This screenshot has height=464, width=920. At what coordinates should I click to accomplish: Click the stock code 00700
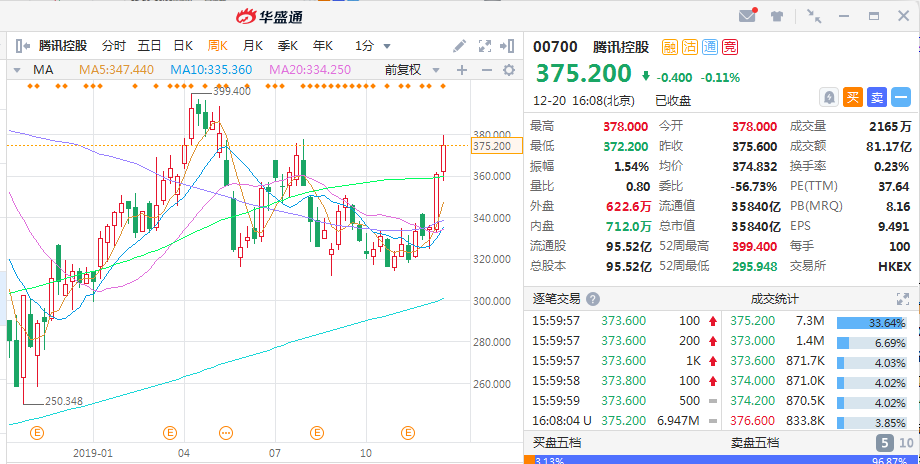pos(555,47)
